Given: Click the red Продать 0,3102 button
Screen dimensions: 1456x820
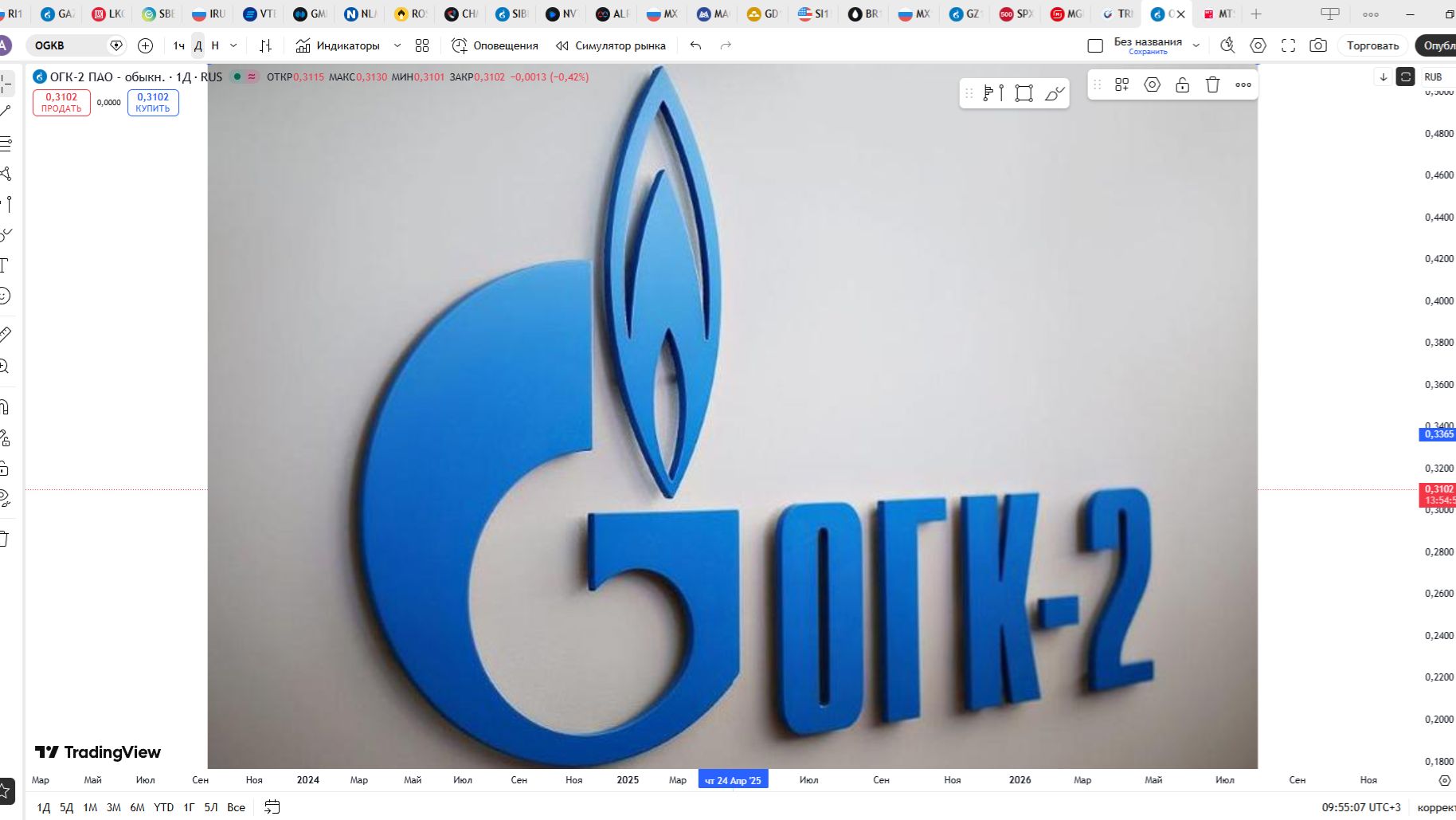Looking at the screenshot, I should 61,103.
